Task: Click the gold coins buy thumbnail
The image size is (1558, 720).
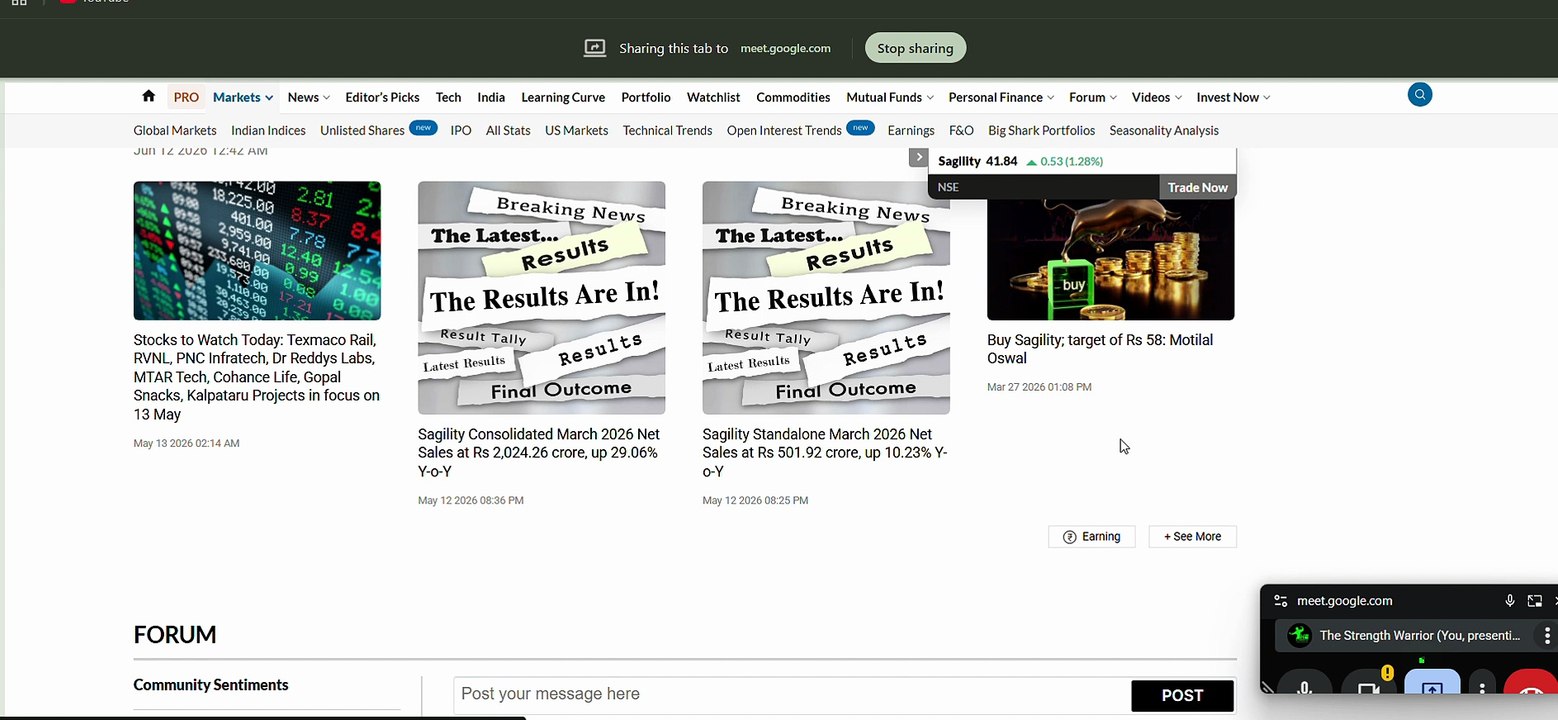Action: [1110, 259]
